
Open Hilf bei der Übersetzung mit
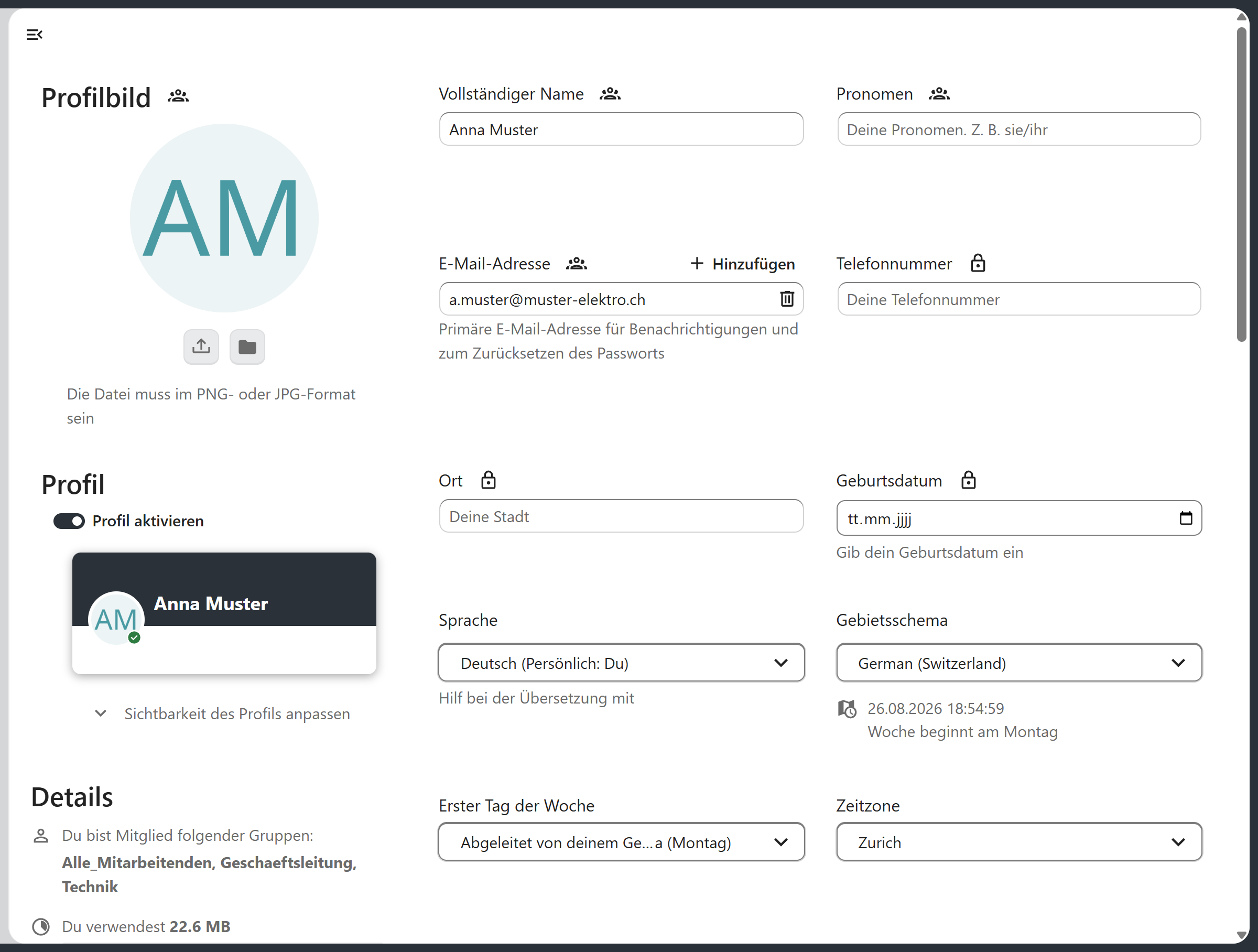pos(536,698)
